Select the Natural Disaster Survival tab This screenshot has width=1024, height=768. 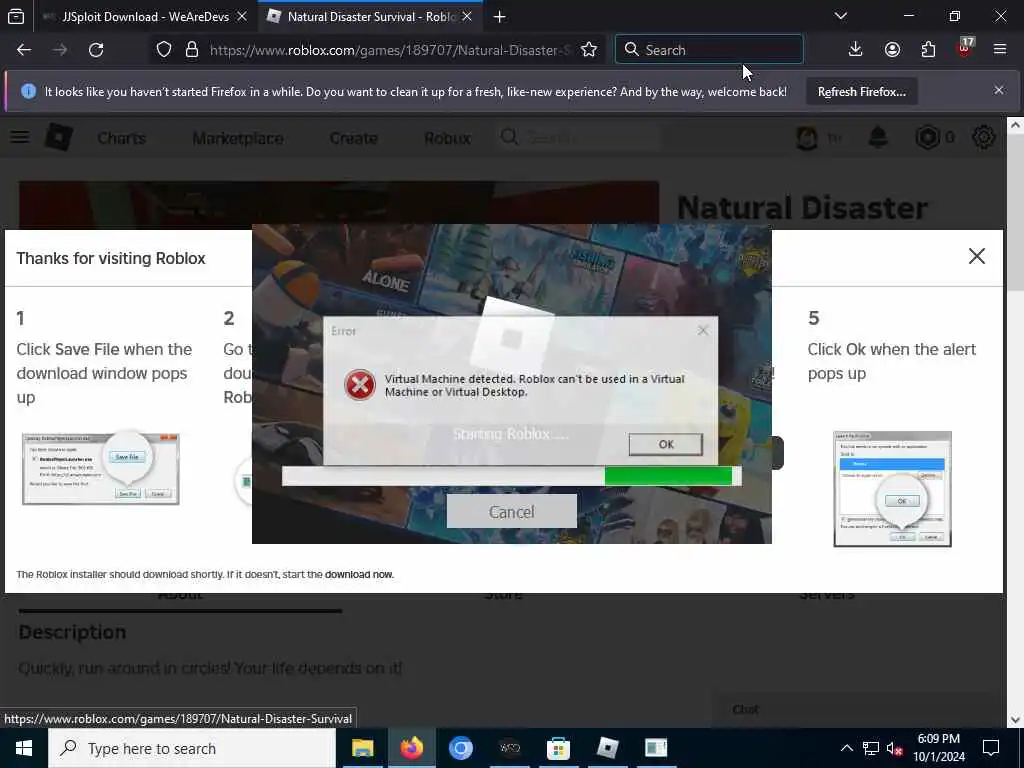(x=371, y=17)
